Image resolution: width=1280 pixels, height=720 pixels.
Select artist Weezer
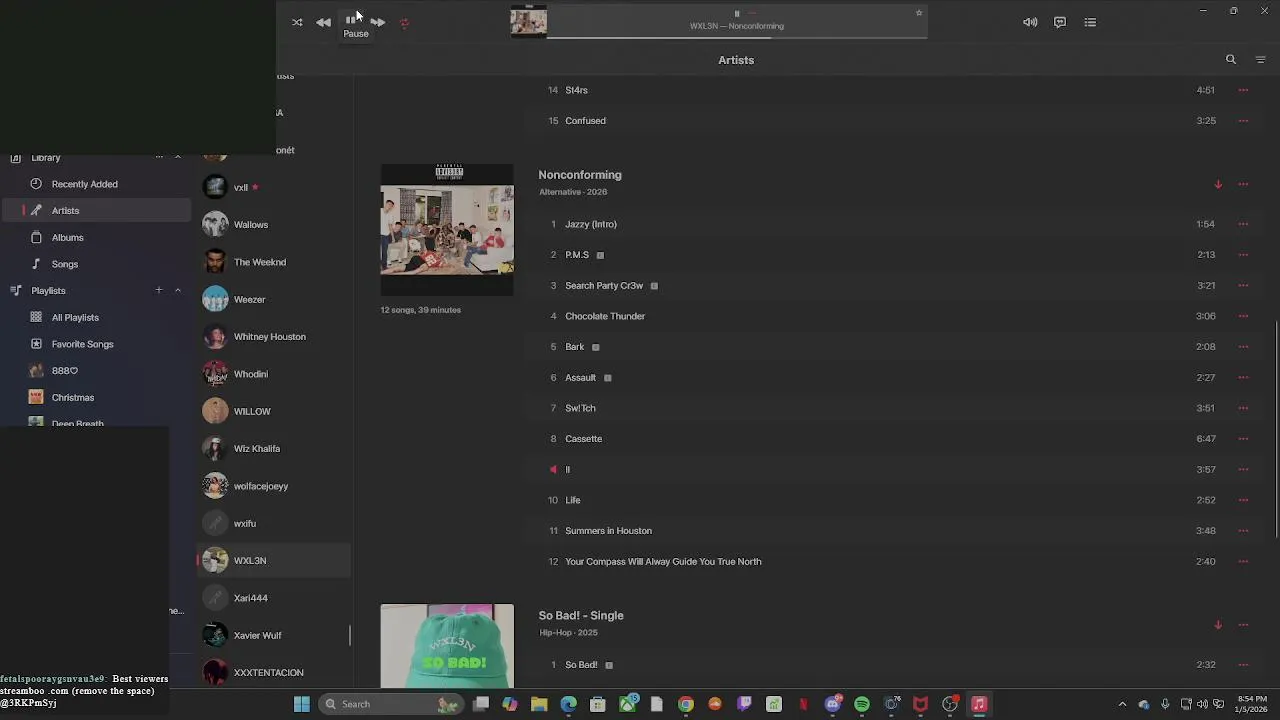pyautogui.click(x=273, y=299)
